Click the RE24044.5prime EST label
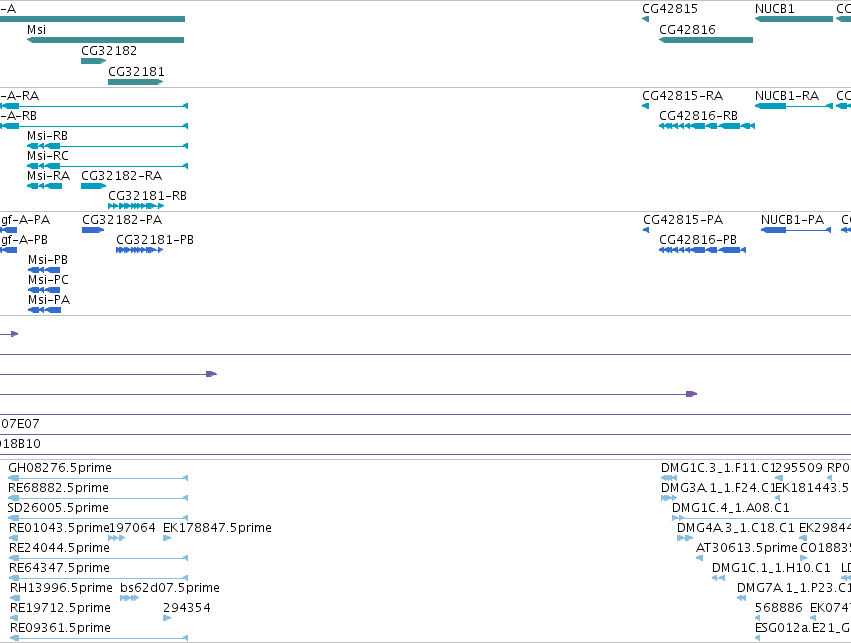 click(x=59, y=548)
